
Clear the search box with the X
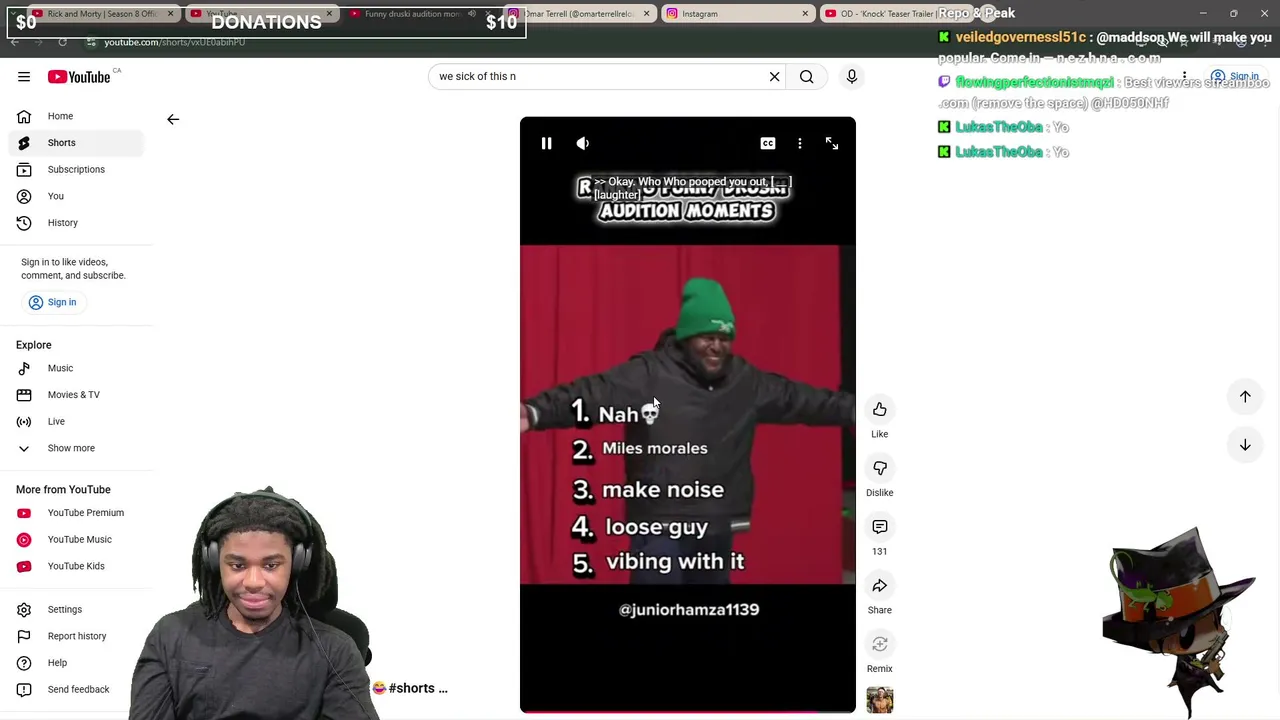click(774, 76)
